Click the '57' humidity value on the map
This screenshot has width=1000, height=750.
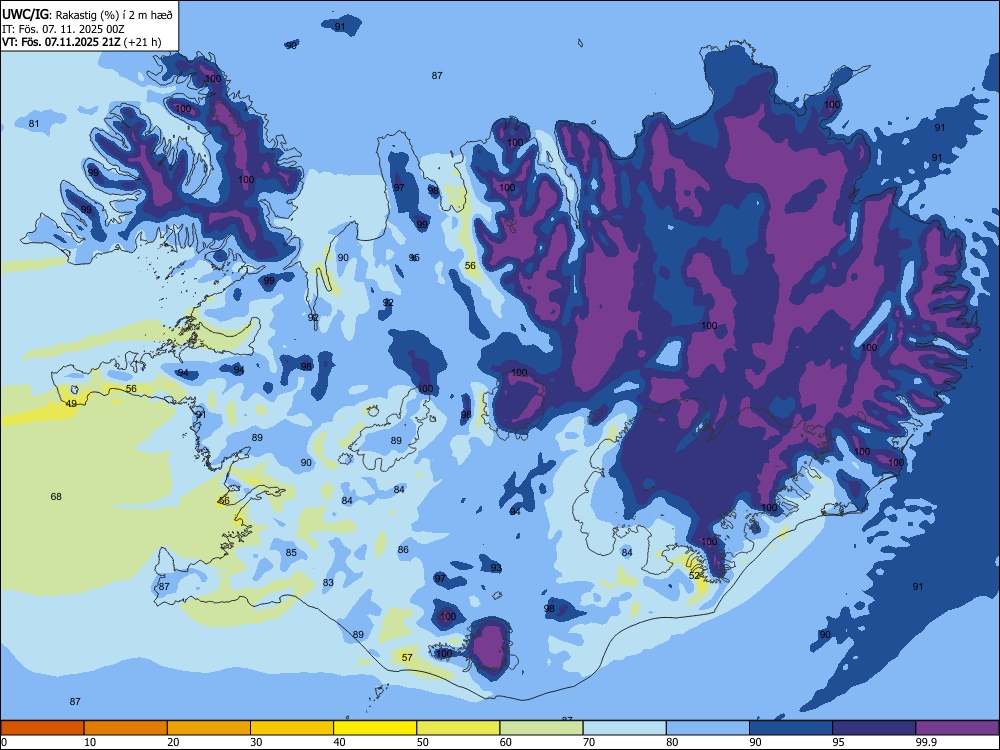[x=407, y=658]
